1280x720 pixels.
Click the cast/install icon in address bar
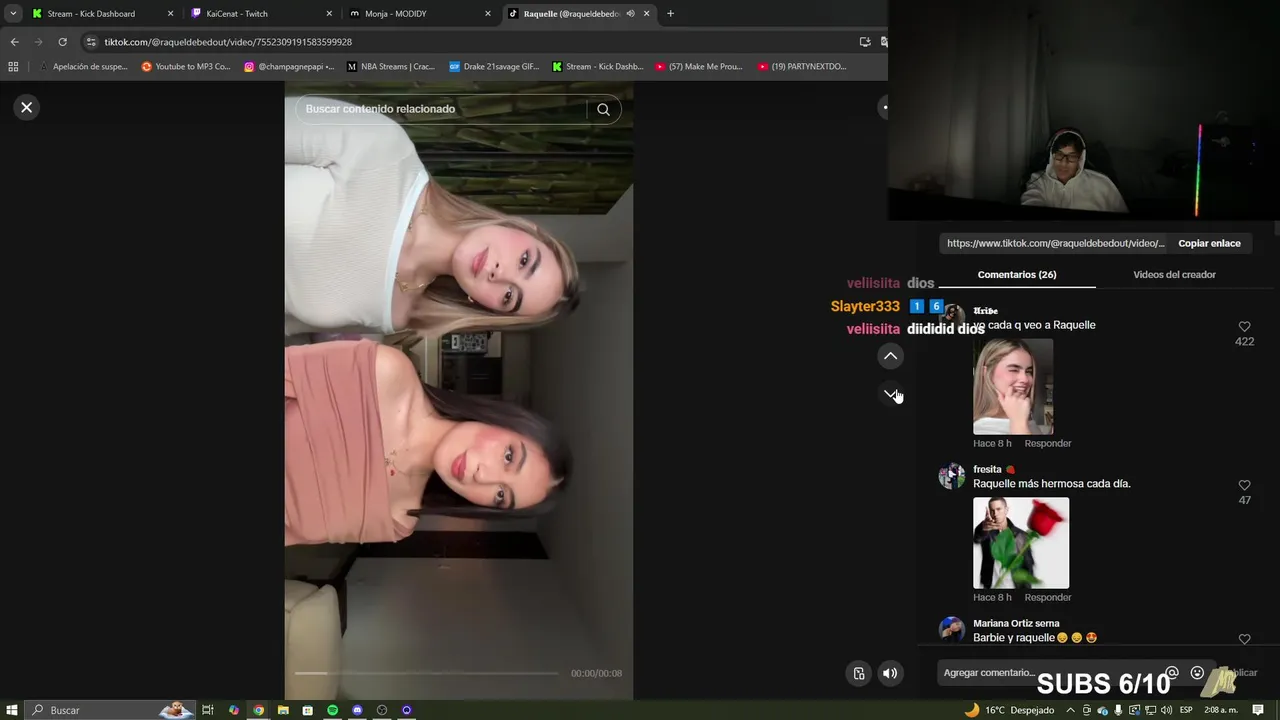coord(865,42)
